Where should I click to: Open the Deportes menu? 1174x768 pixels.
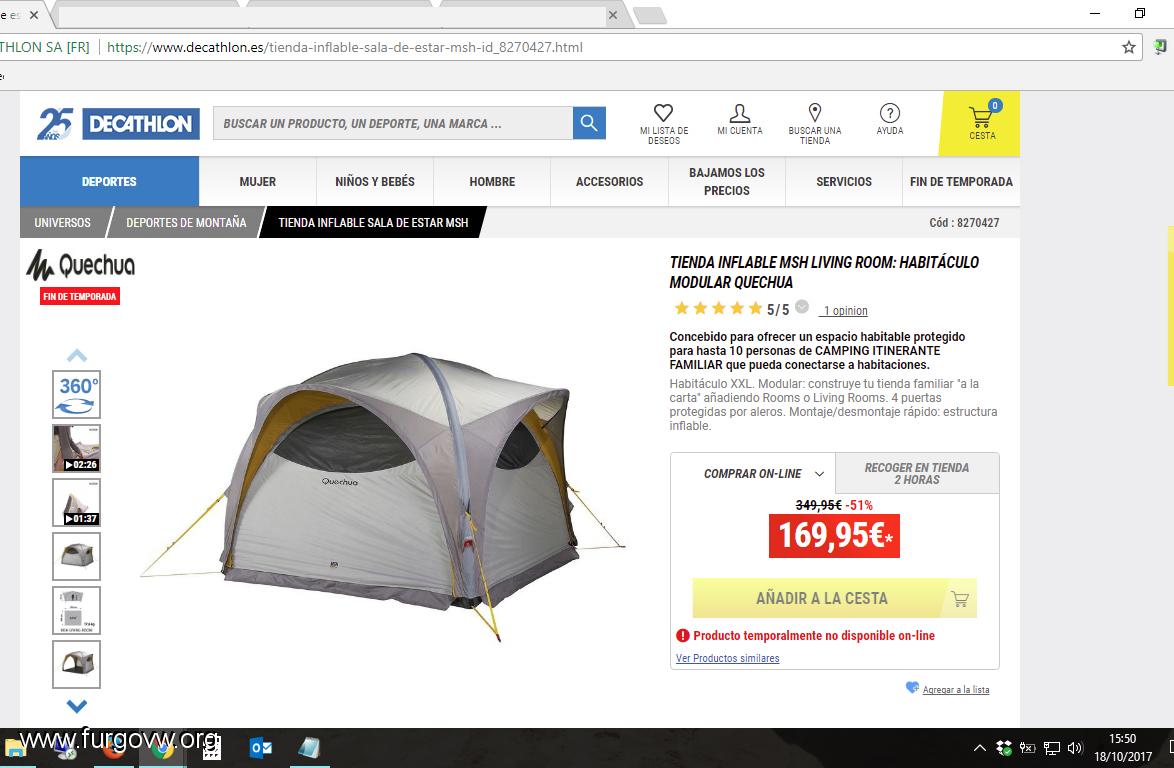click(x=109, y=181)
